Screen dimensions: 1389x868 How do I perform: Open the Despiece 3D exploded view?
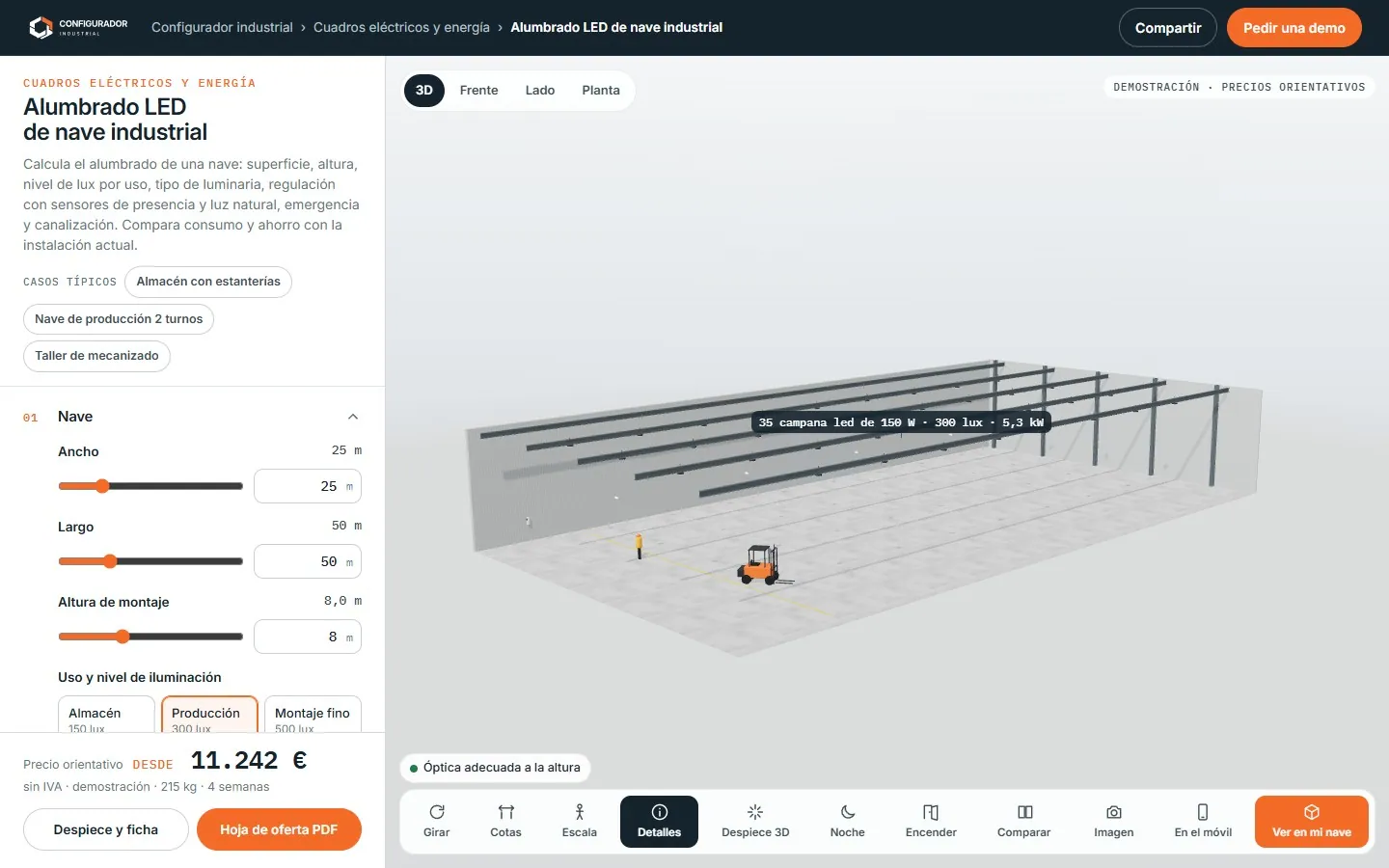(755, 822)
